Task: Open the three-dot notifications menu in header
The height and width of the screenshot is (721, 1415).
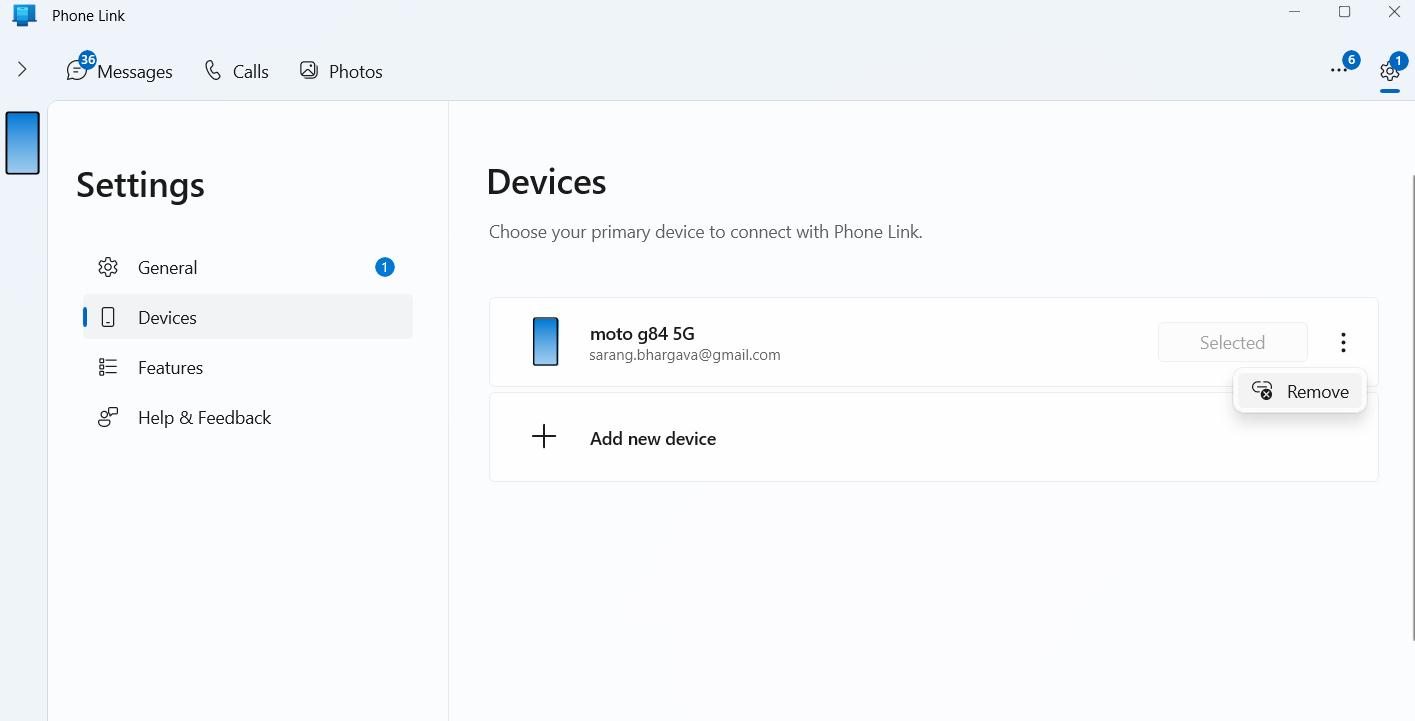Action: point(1338,70)
